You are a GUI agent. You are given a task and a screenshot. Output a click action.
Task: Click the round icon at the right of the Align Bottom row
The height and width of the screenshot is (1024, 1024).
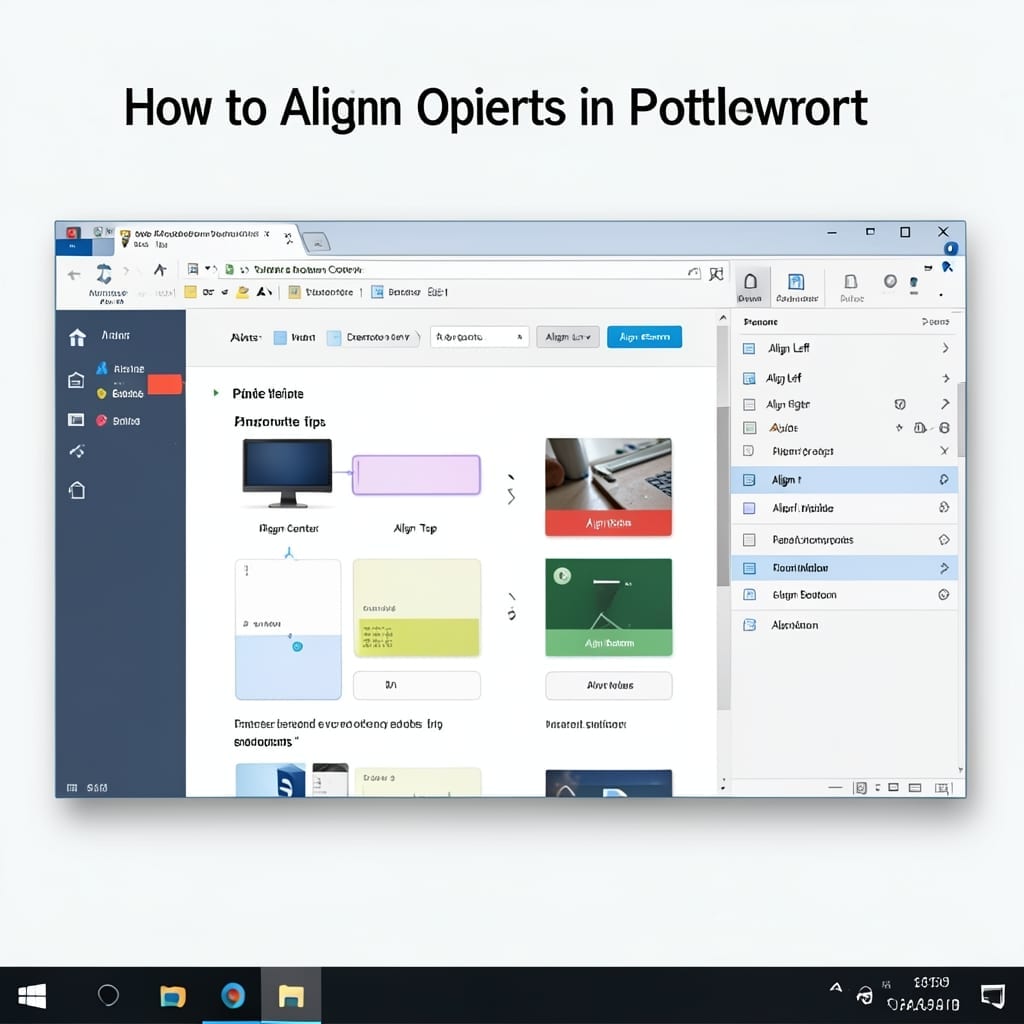pos(944,594)
